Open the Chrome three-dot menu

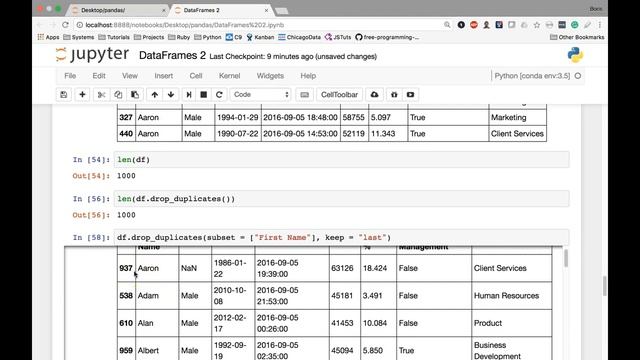pyautogui.click(x=600, y=25)
